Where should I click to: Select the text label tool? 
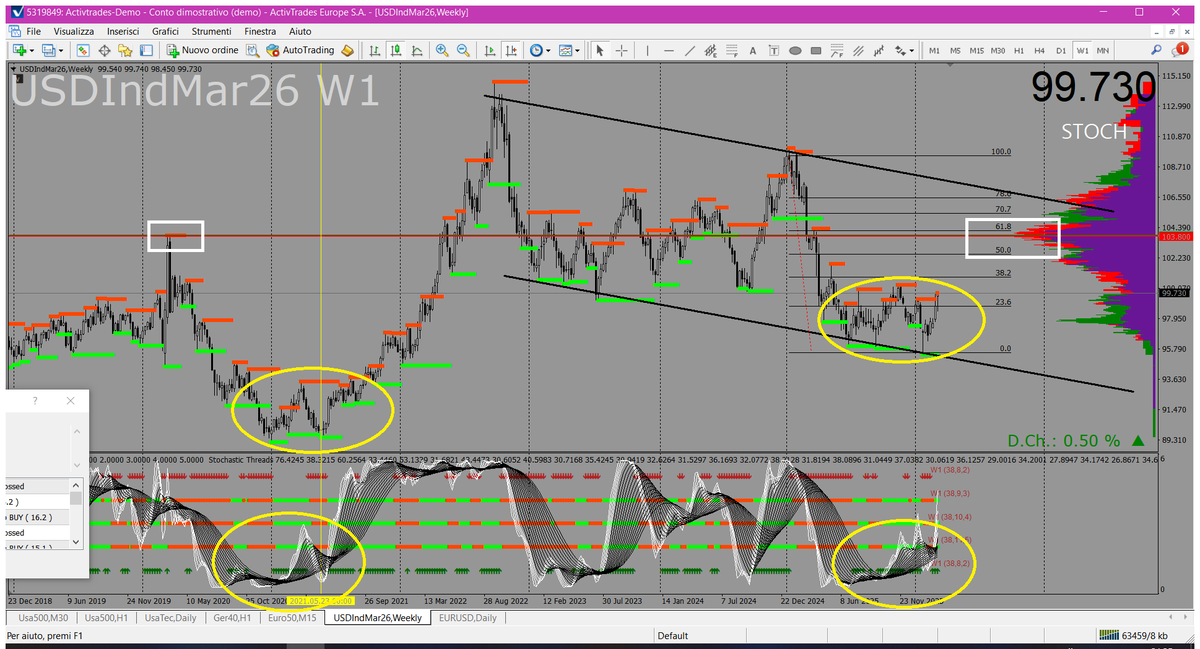tap(774, 50)
